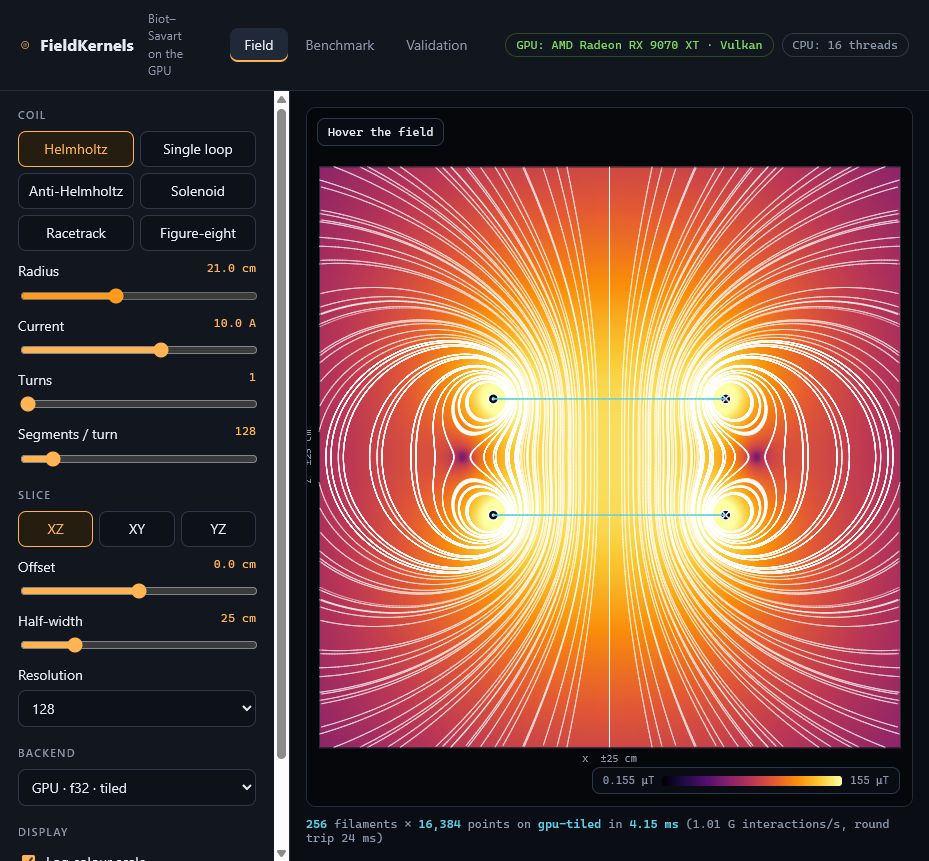Click the "10.0 A" current value
Image resolution: width=929 pixels, height=861 pixels.
tap(235, 323)
